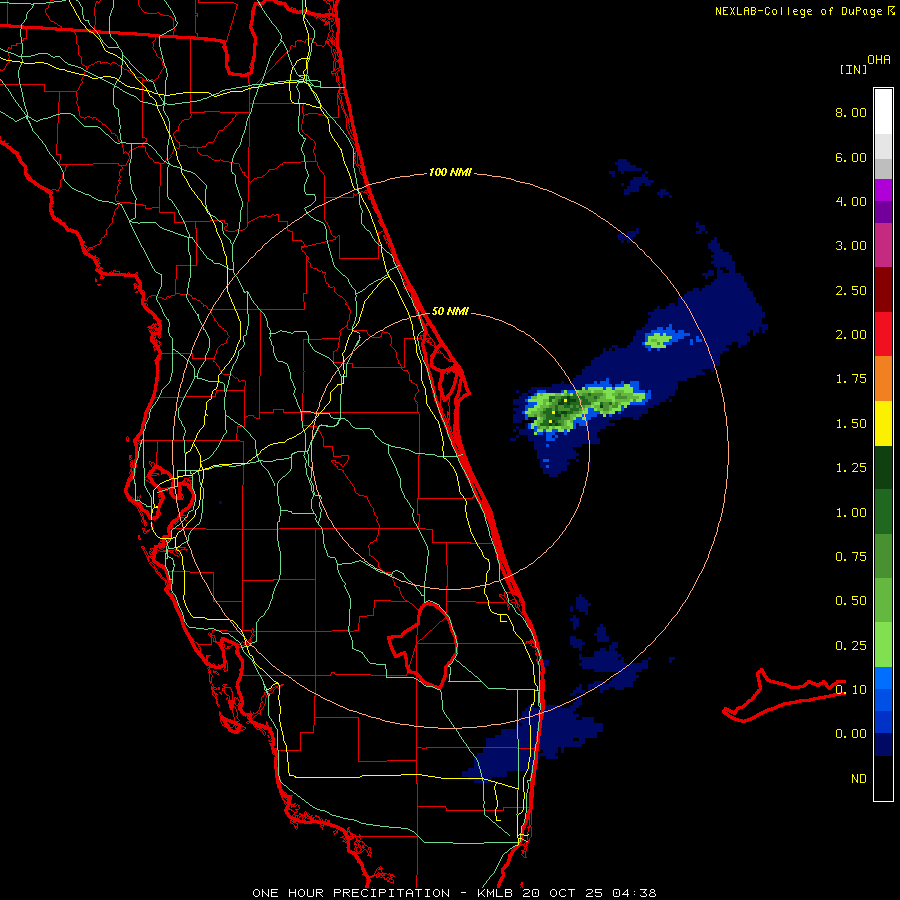Click the Lake Okeechobee outline

(423, 644)
